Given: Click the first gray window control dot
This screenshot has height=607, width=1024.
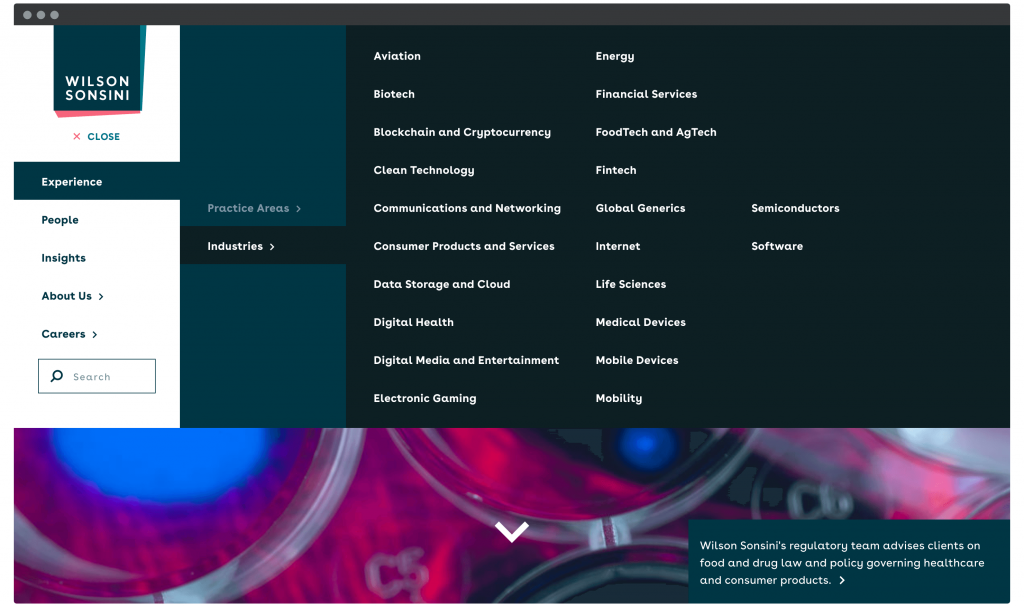Looking at the screenshot, I should point(27,15).
